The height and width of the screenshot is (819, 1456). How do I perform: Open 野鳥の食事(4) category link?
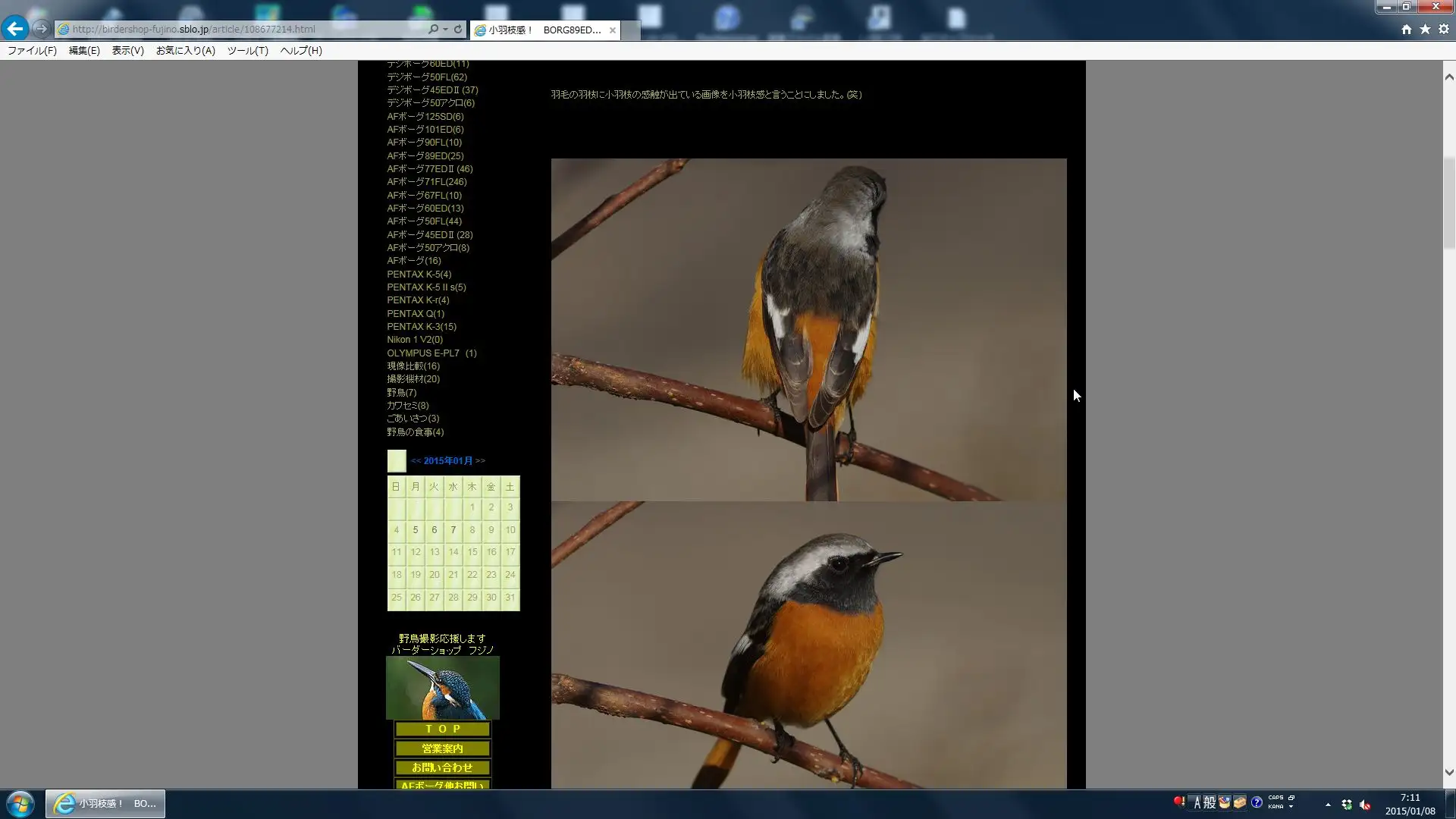[x=416, y=432]
